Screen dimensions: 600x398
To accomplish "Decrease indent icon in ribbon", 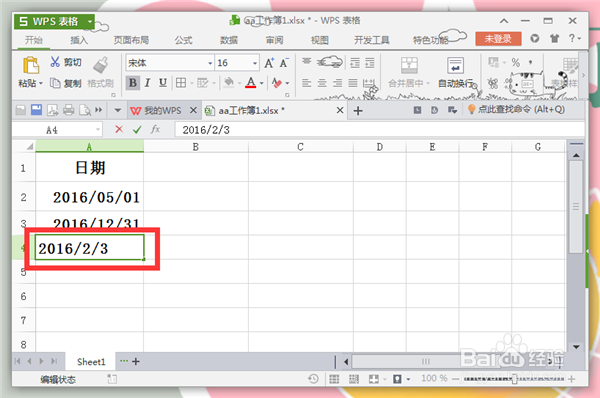I will 355,62.
